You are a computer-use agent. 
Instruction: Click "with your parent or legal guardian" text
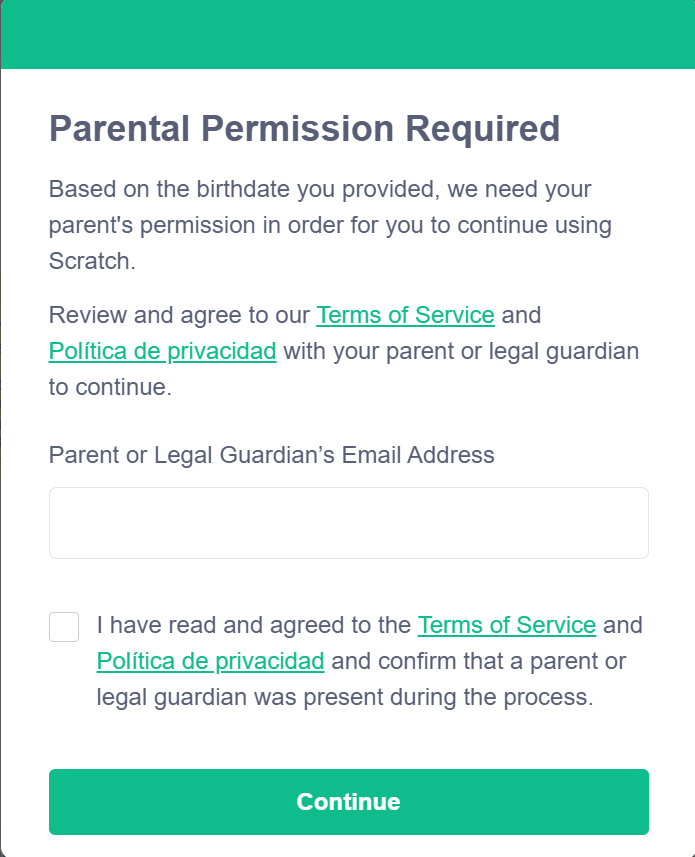[461, 351]
